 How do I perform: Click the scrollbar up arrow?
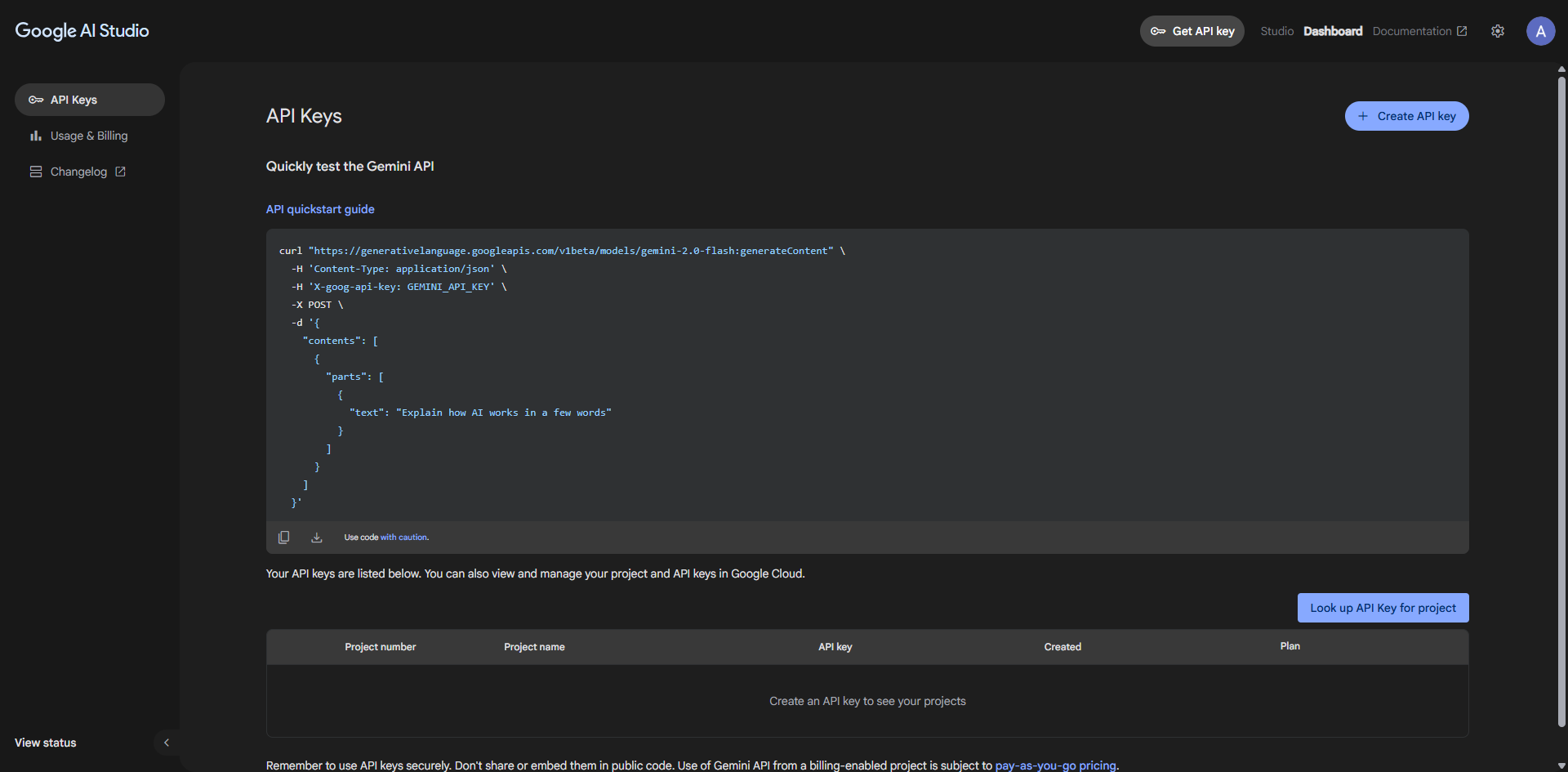[1561, 69]
